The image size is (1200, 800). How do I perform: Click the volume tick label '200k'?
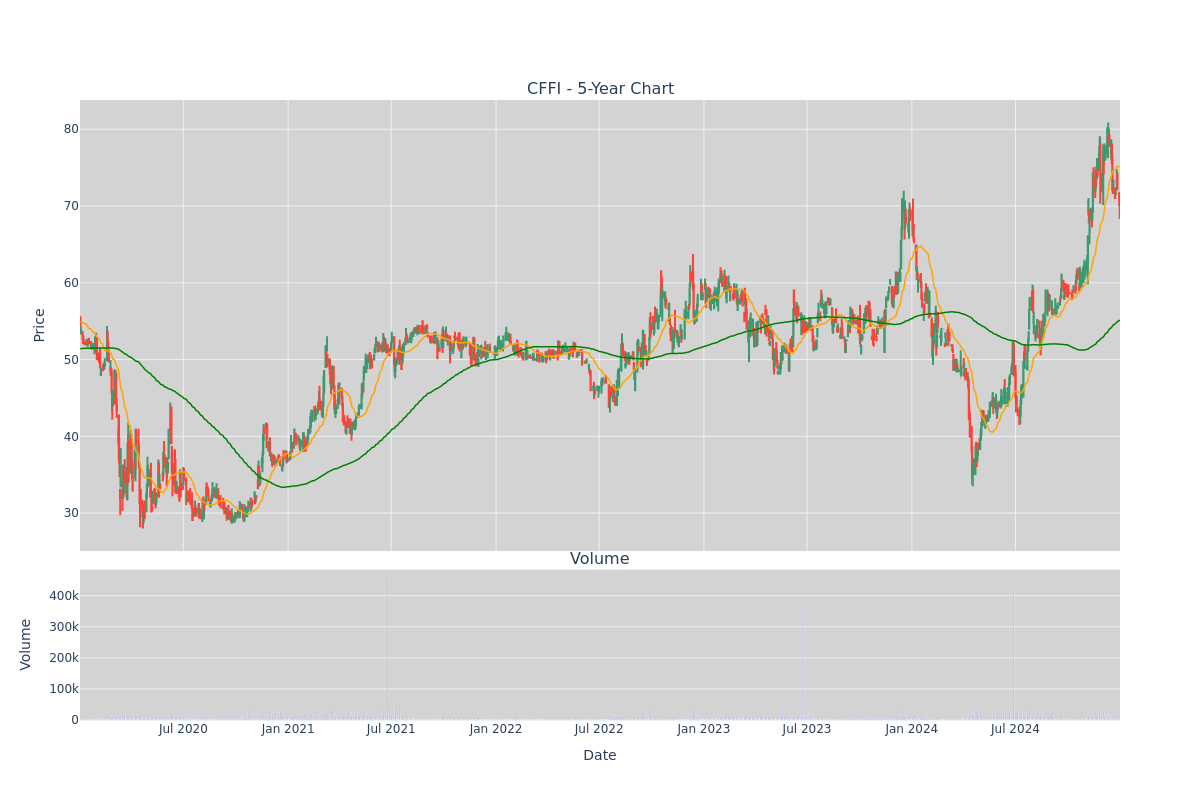coord(63,658)
